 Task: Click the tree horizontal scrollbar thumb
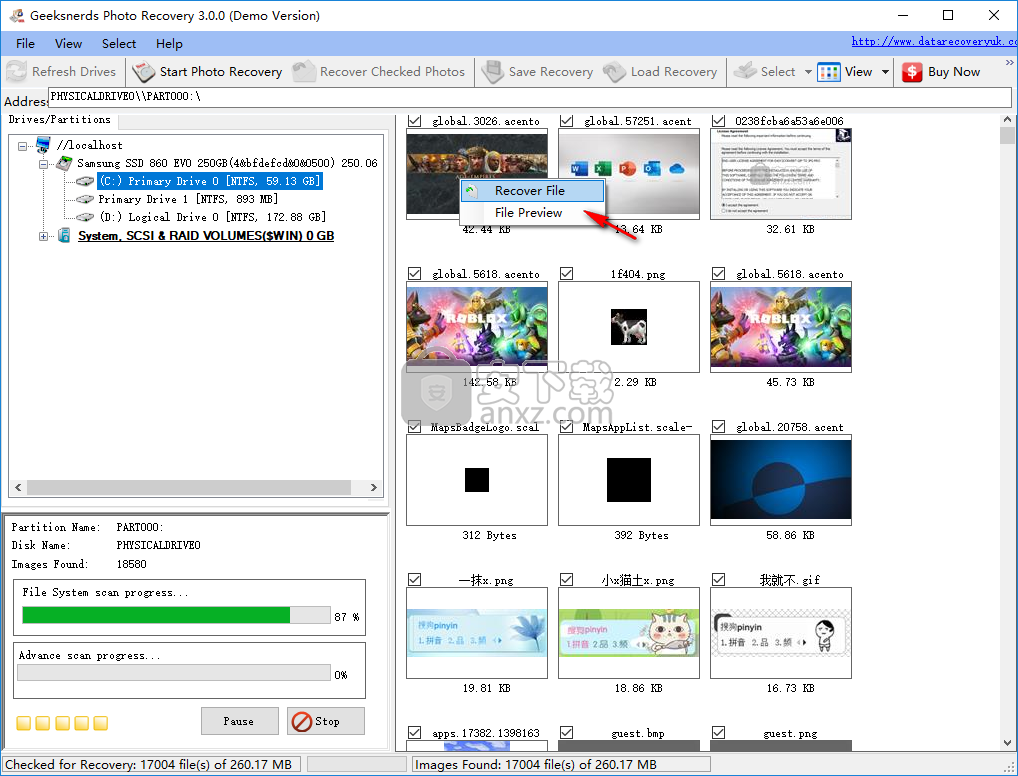pos(188,488)
